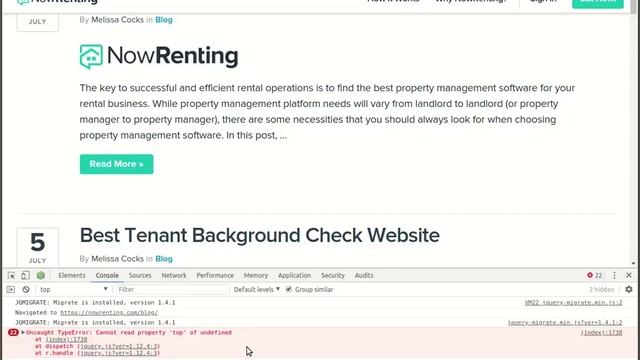
Task: Click the red error count 22 indicator
Action: coord(595,276)
